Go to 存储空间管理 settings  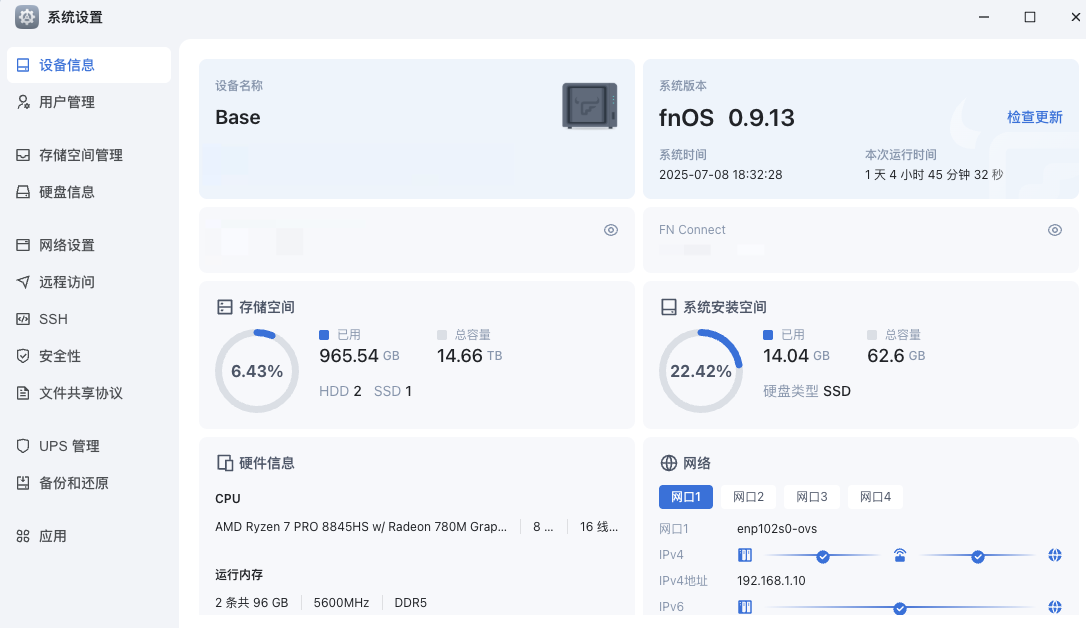coord(80,155)
